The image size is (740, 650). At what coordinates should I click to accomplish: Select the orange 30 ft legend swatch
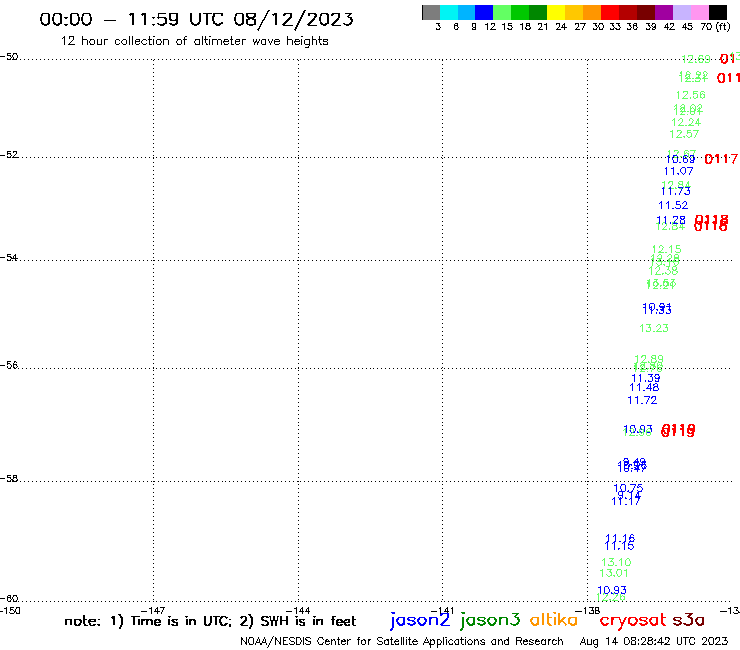point(592,12)
